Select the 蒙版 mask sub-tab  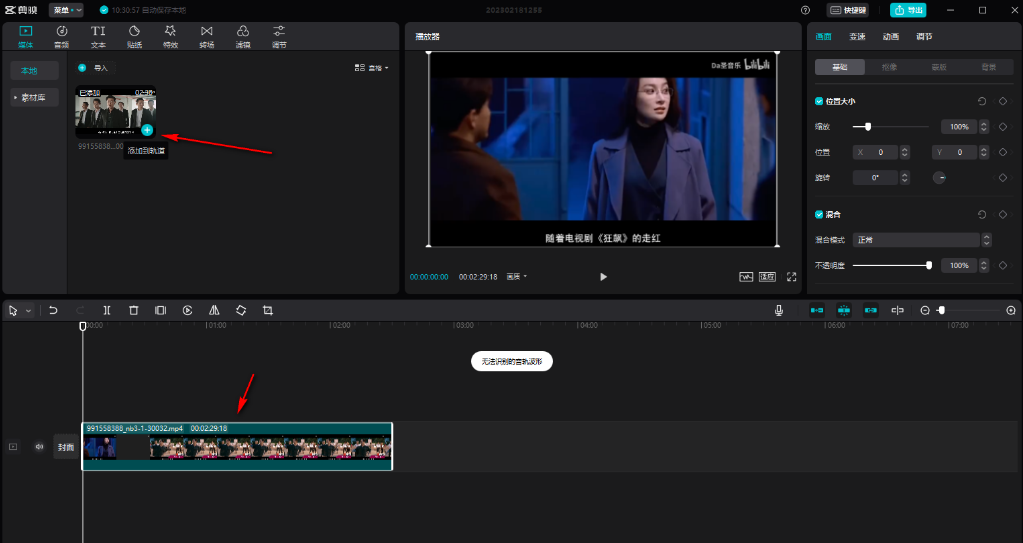point(939,67)
